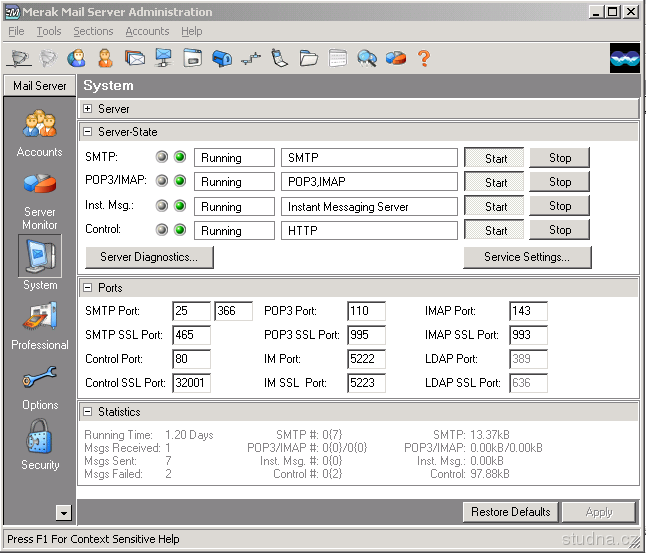Collapse the Ports section

pos(88,288)
